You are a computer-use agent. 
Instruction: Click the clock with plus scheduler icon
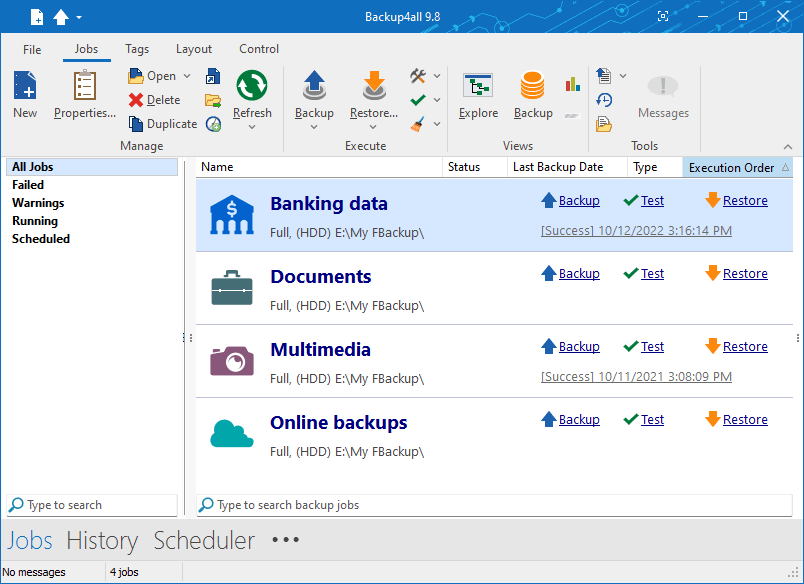(213, 124)
